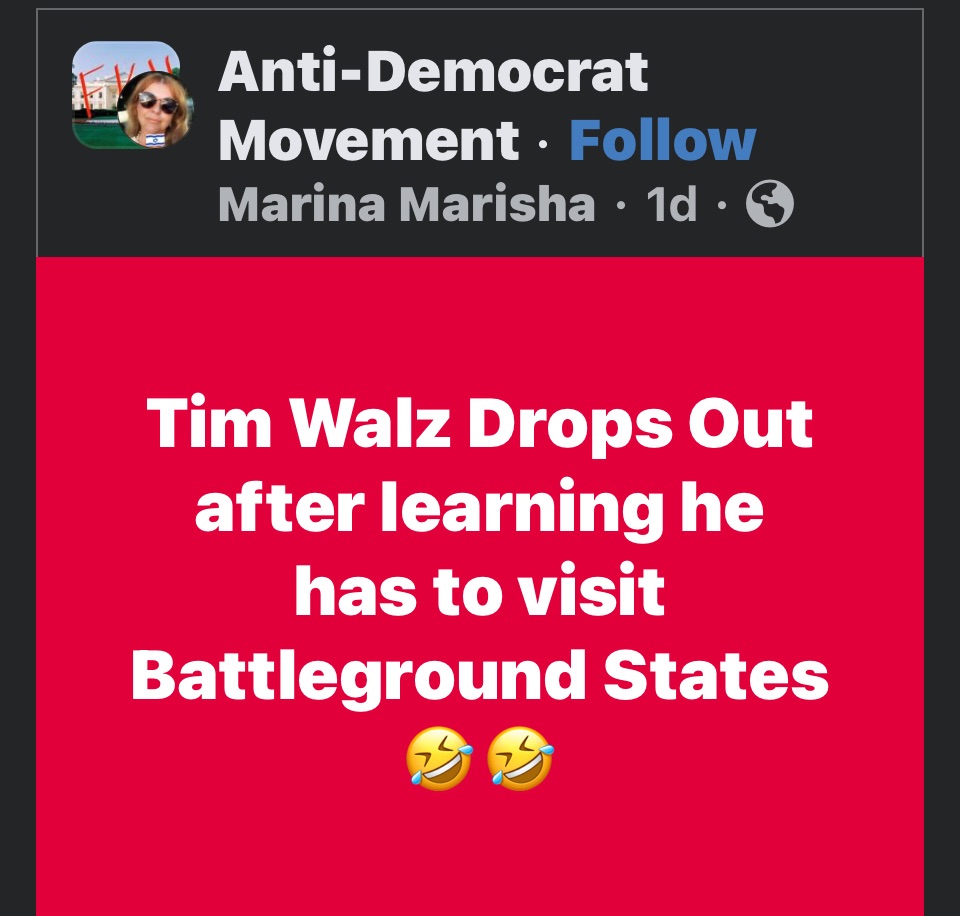Click the first laughing emoji

tap(439, 758)
